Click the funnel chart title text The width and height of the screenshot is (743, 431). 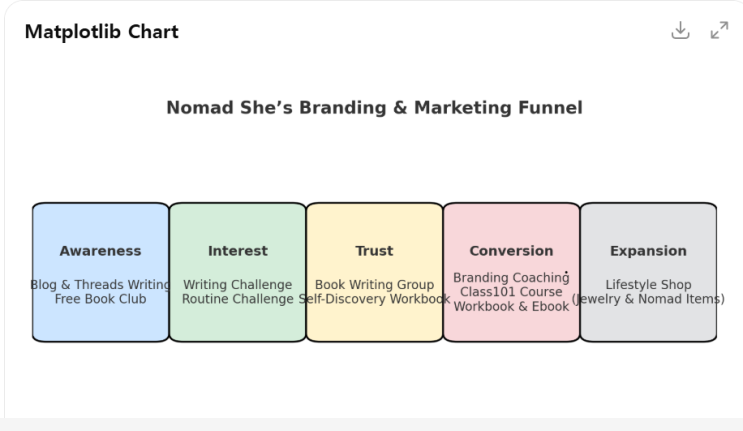374,108
